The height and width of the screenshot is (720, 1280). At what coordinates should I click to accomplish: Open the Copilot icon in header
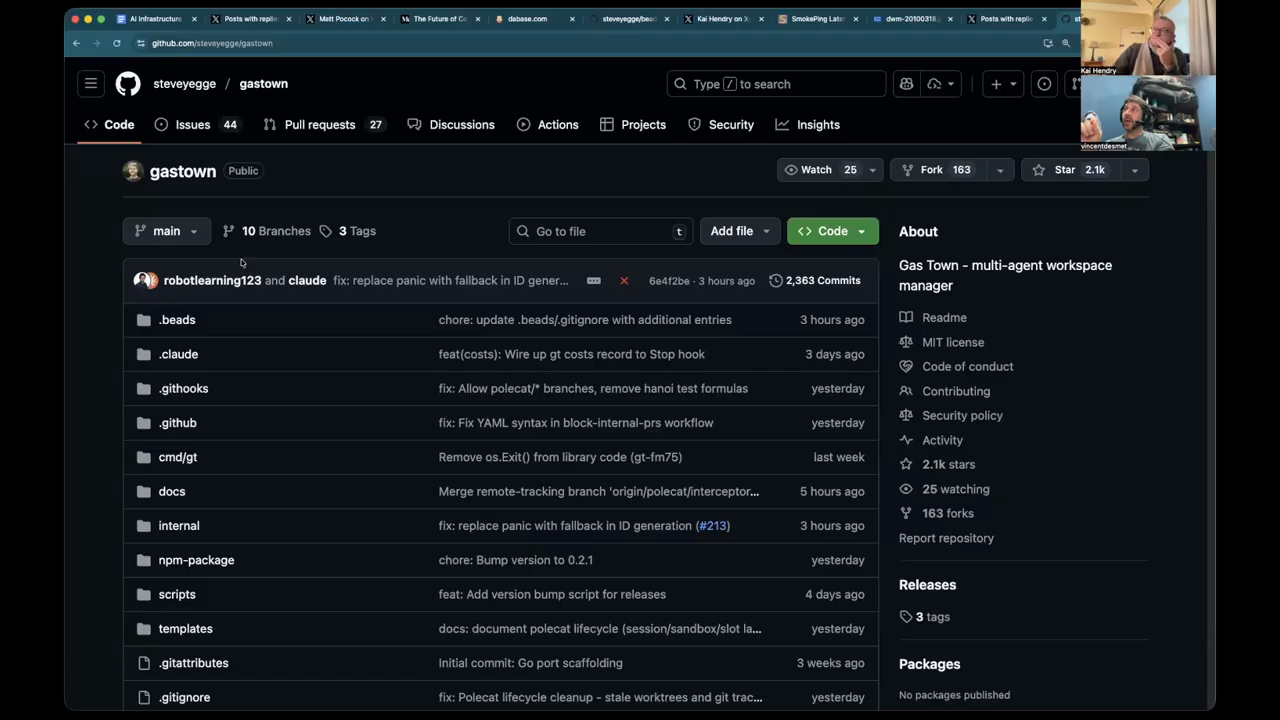click(x=906, y=84)
